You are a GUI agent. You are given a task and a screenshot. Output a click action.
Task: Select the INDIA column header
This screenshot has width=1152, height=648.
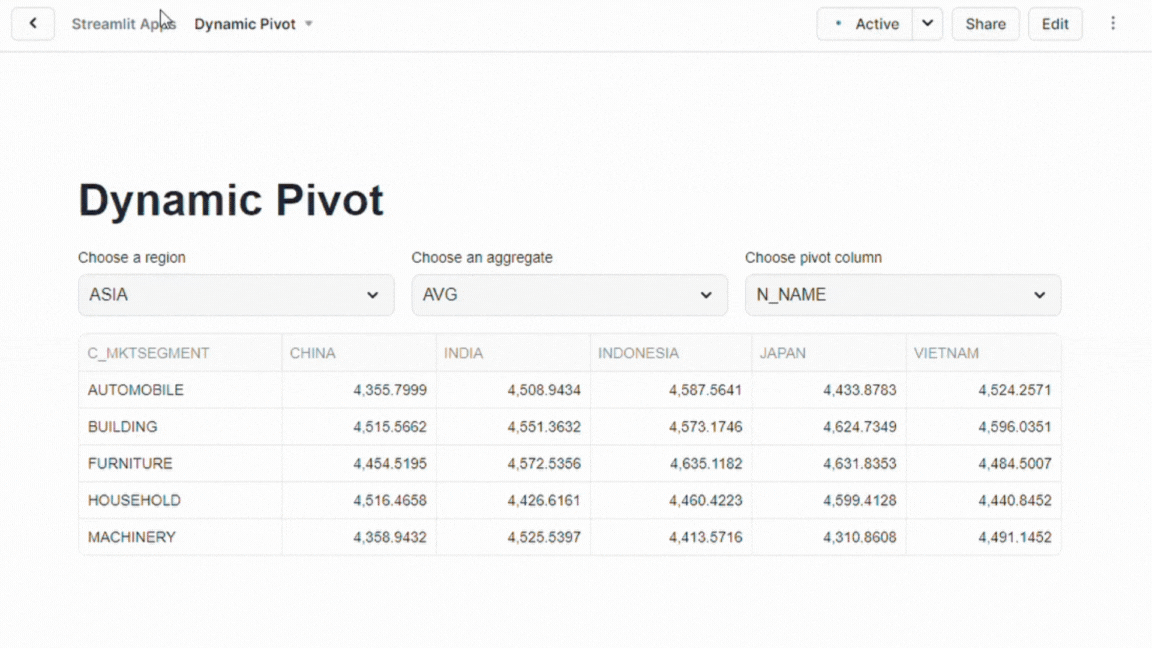pos(463,353)
